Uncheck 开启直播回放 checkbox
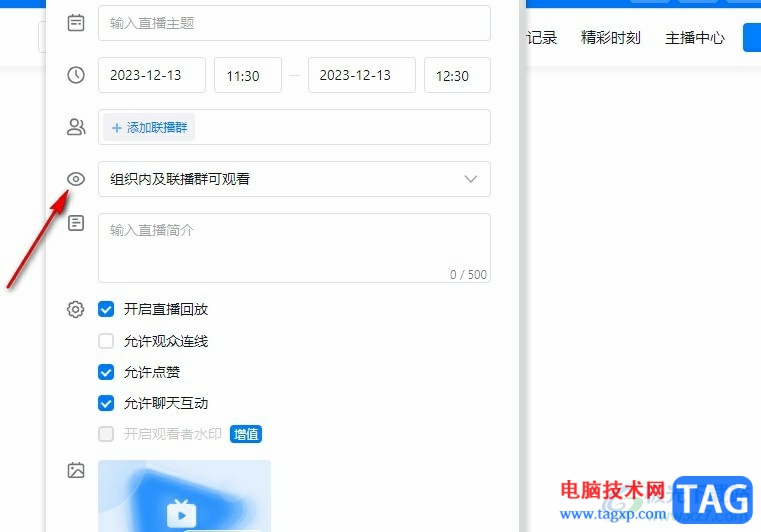The image size is (761, 532). coord(106,309)
